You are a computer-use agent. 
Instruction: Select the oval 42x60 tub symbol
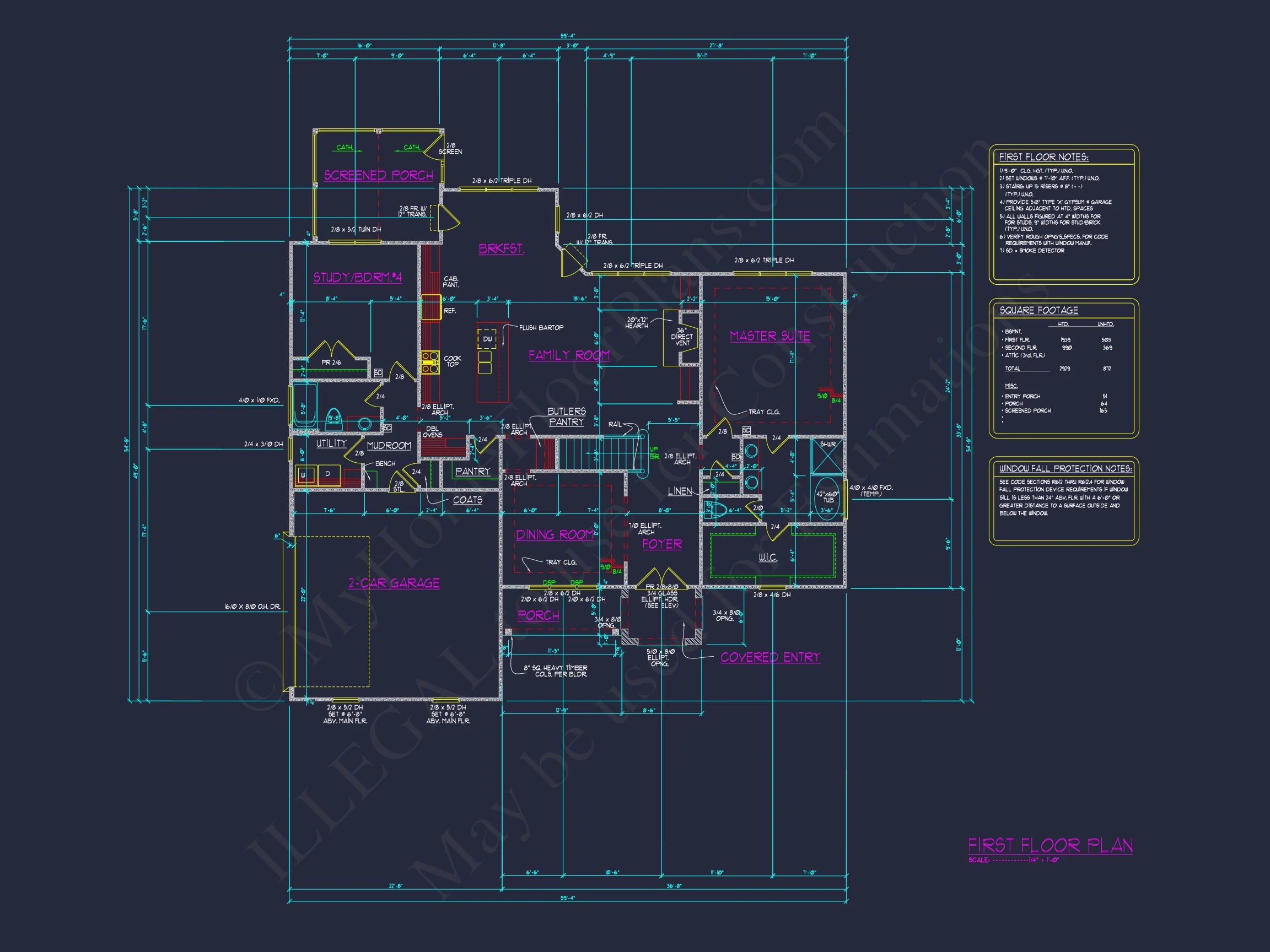[x=827, y=497]
